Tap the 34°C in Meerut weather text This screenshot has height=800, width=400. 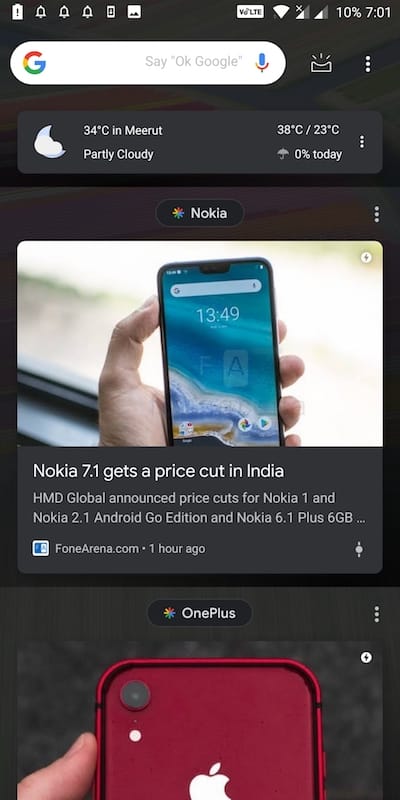123,130
